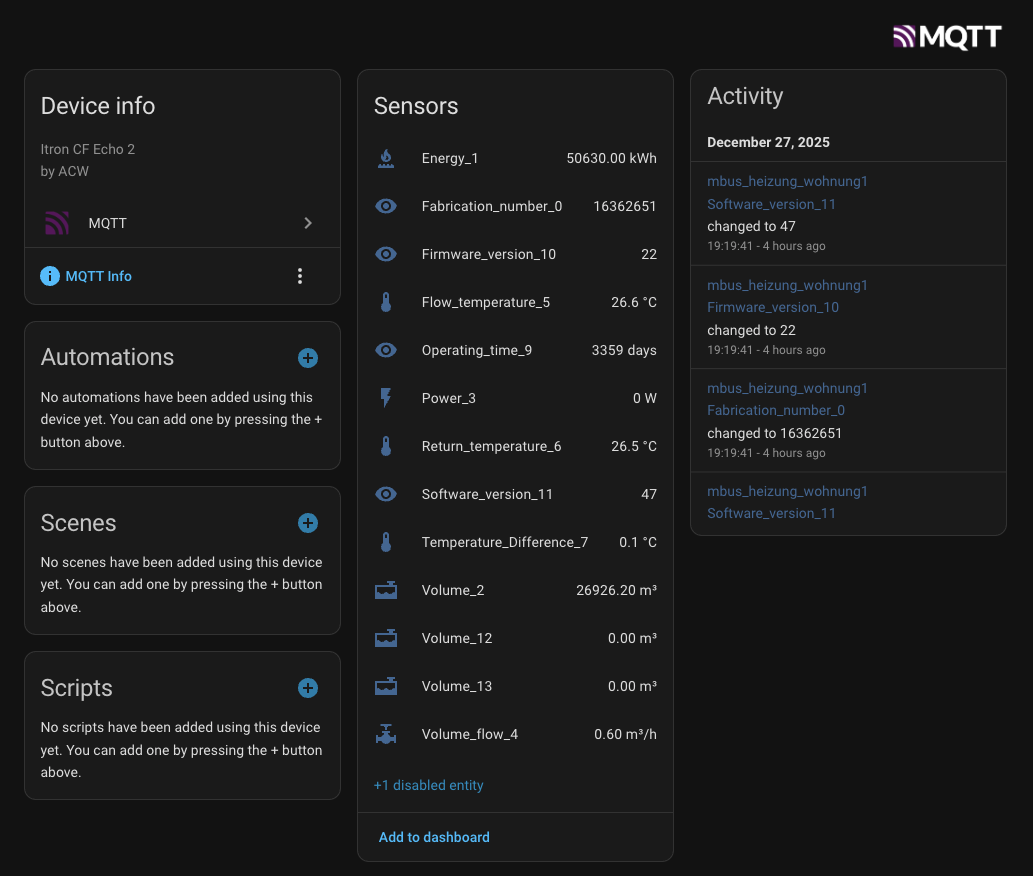Click the eye icon next to Fabrication_number_0
The height and width of the screenshot is (876, 1033).
(x=386, y=206)
